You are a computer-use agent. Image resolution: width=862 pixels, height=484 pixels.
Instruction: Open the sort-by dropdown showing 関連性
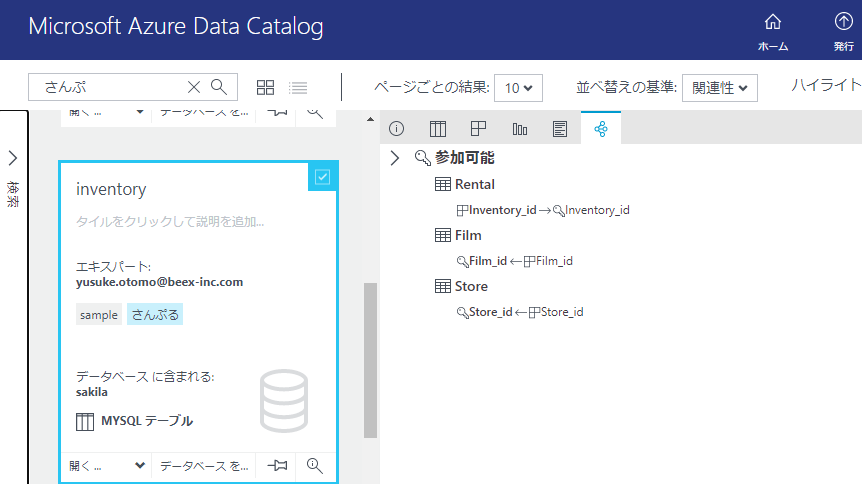[x=719, y=88]
